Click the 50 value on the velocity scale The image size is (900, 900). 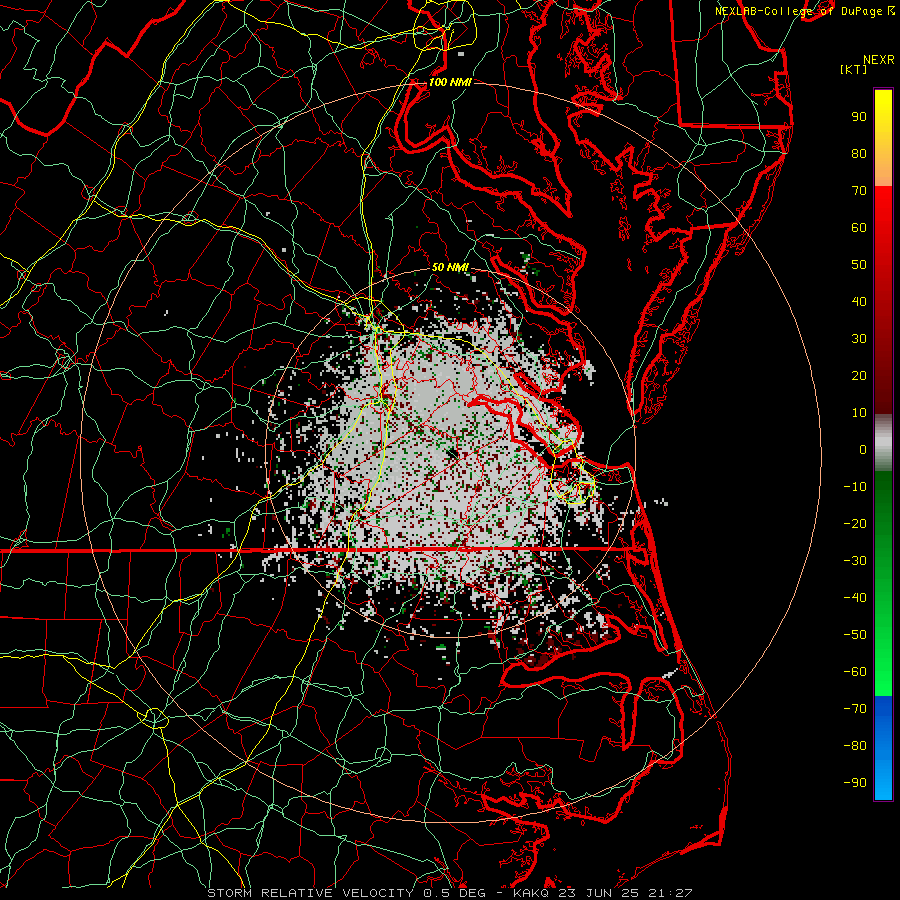coord(859,265)
